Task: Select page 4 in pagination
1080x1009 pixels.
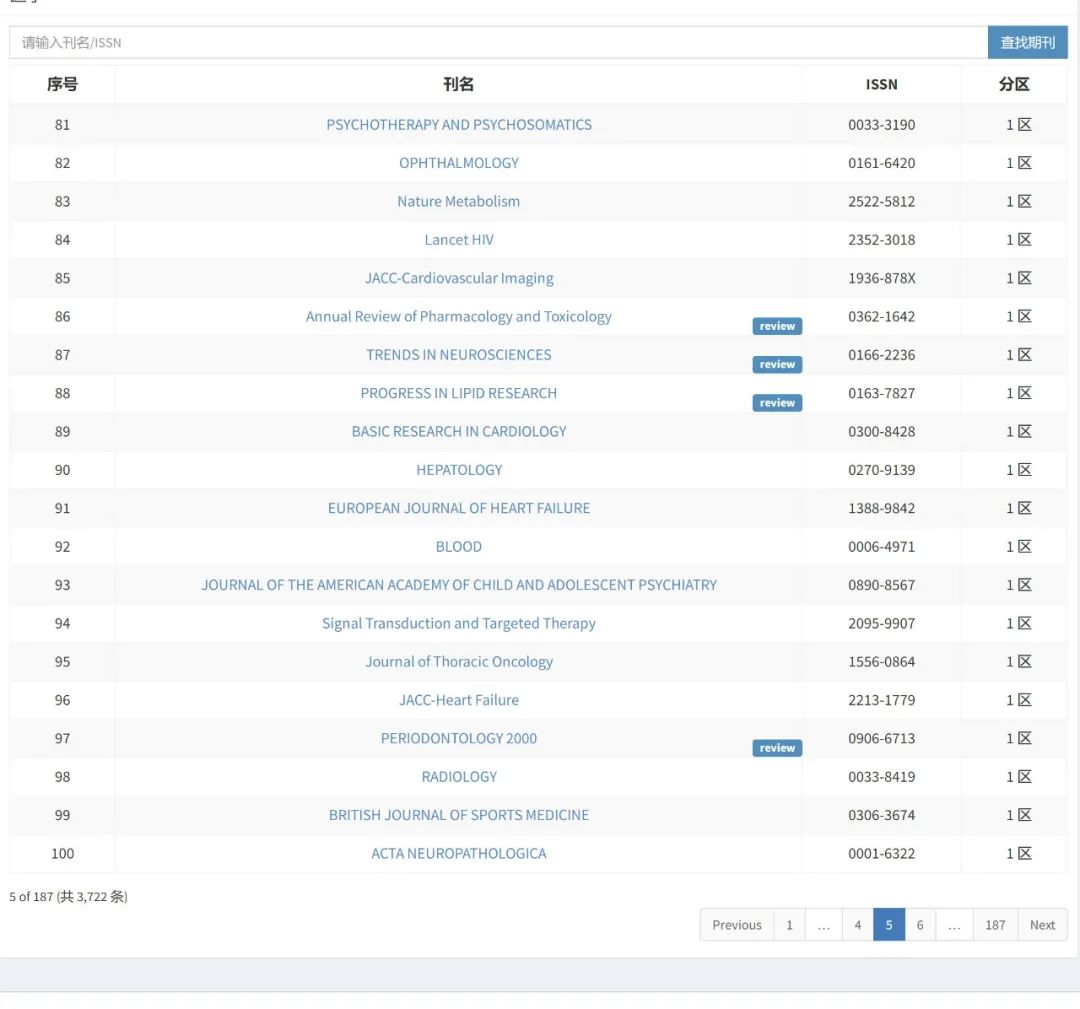Action: coord(857,925)
